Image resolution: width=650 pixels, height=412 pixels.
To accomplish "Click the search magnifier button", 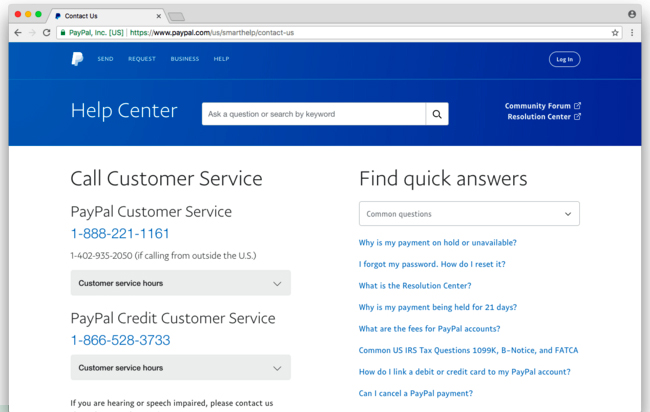I will (437, 114).
